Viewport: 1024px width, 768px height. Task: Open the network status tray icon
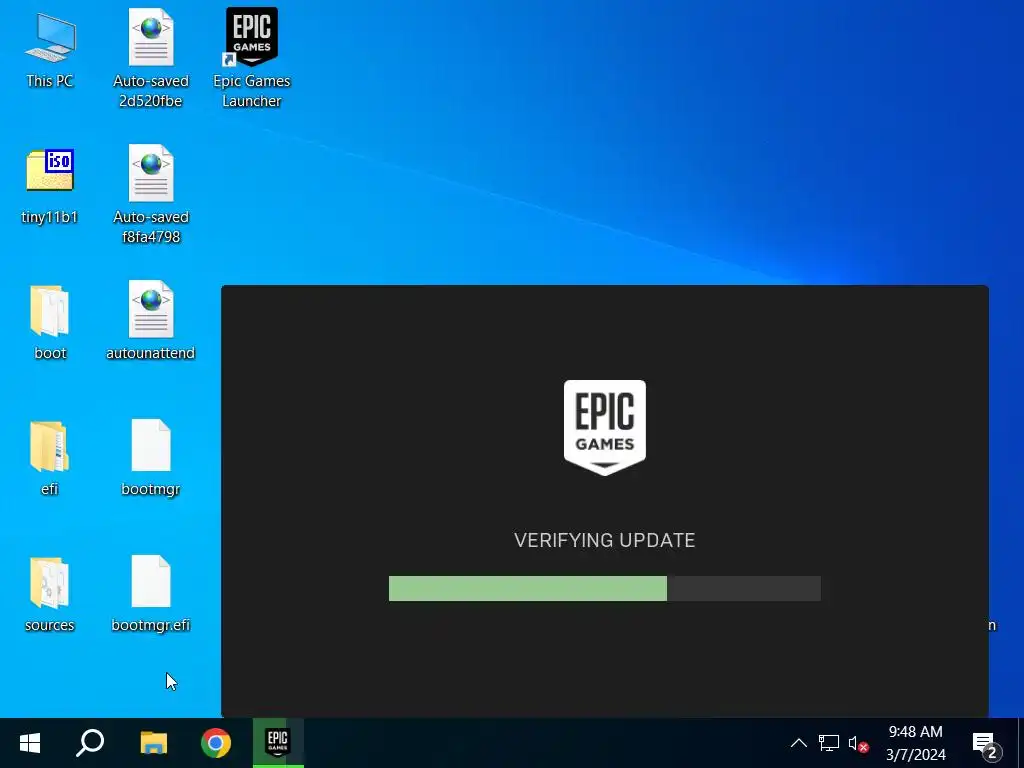829,743
